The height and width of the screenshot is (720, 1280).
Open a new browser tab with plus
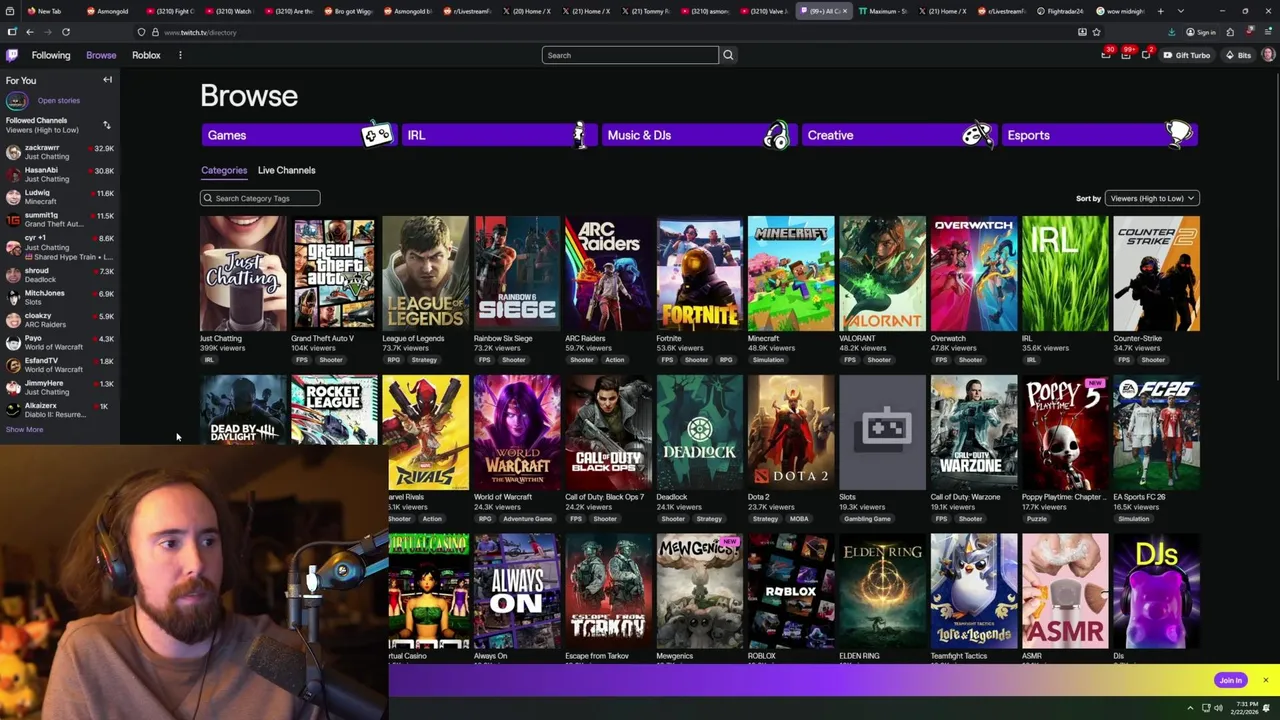pyautogui.click(x=1160, y=11)
